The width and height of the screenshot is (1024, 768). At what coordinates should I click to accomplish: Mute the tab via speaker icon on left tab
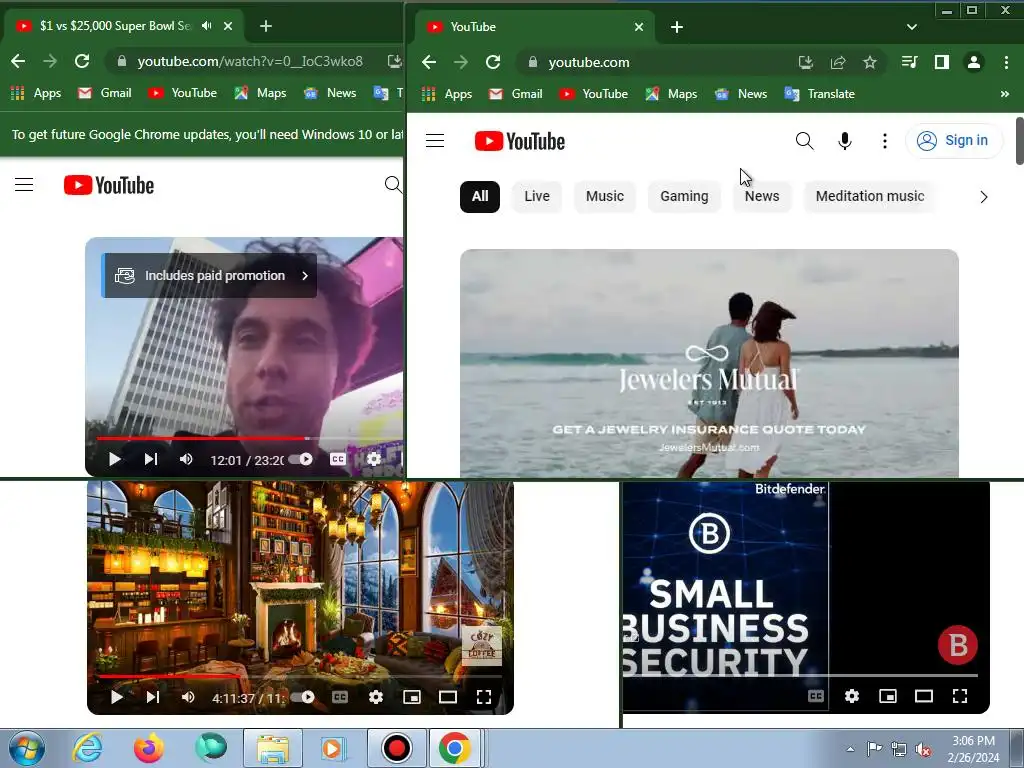coord(207,26)
